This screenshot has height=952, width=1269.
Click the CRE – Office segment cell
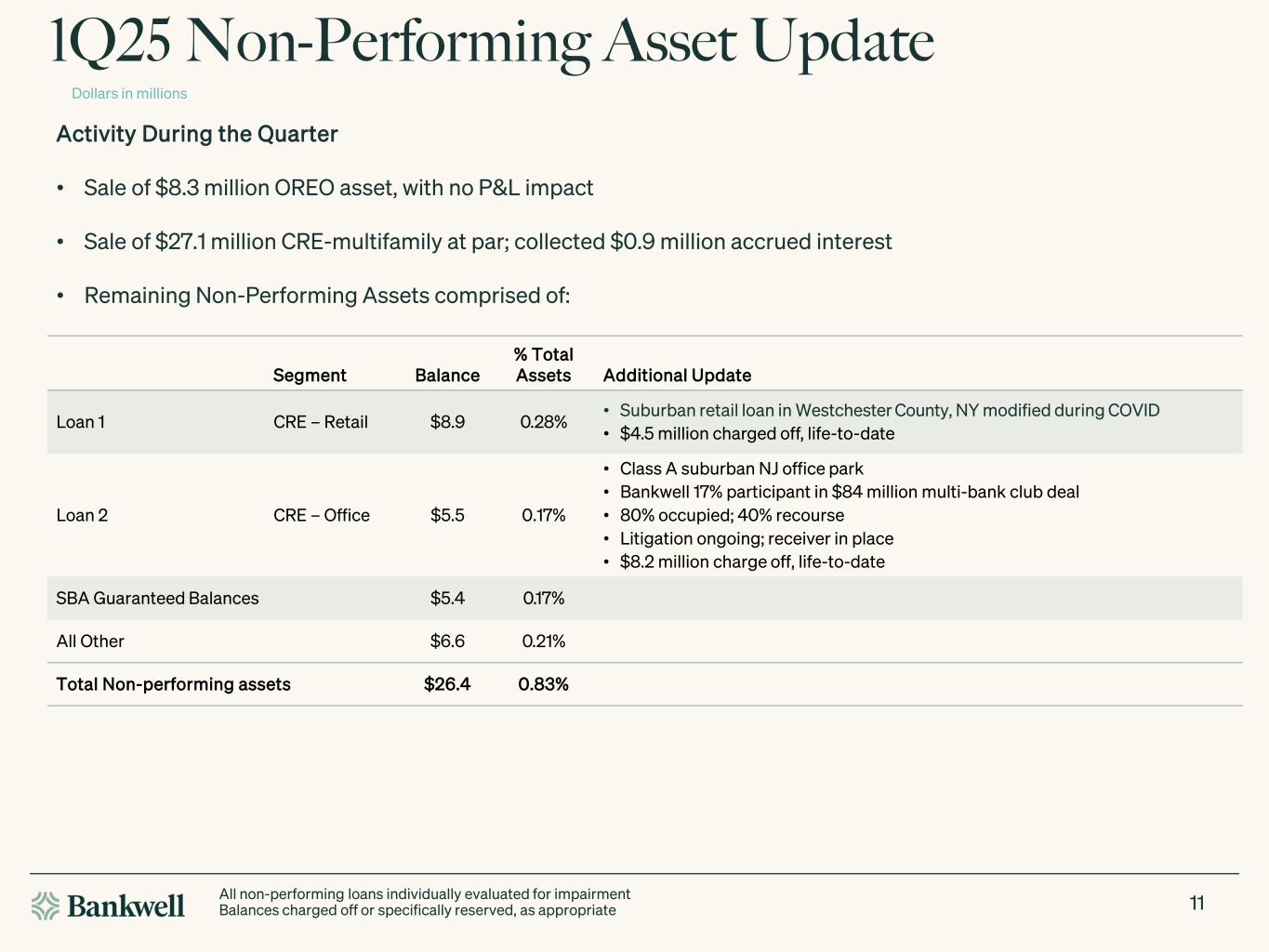point(322,515)
